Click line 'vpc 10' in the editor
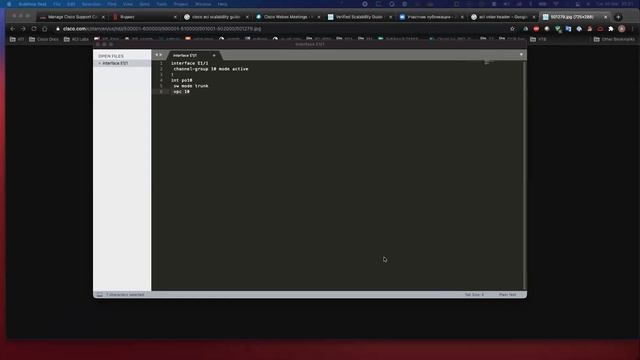 (181, 92)
